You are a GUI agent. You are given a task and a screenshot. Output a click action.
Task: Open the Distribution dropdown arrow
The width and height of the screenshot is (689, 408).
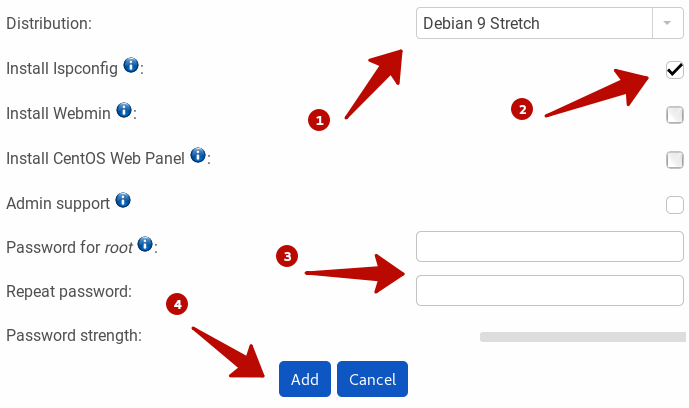667,23
